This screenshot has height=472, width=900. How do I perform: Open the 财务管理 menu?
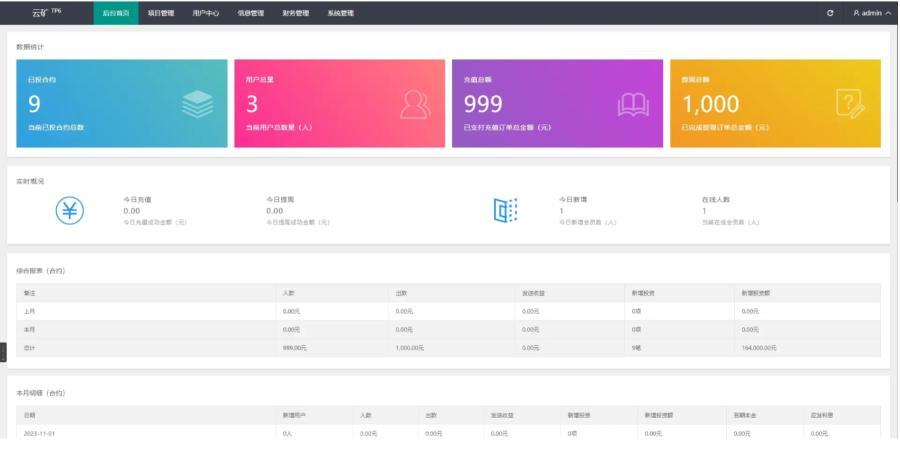(x=296, y=13)
